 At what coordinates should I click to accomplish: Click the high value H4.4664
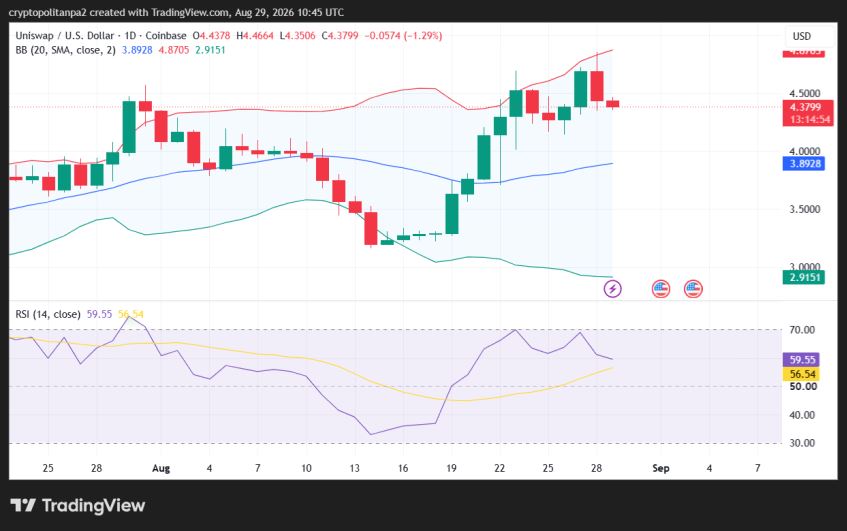(x=255, y=36)
